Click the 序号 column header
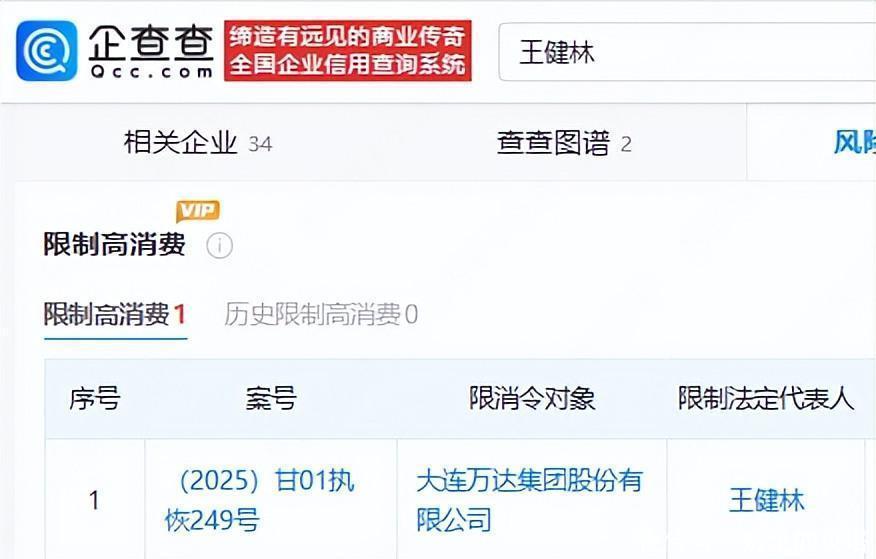The height and width of the screenshot is (559, 876). pyautogui.click(x=95, y=399)
